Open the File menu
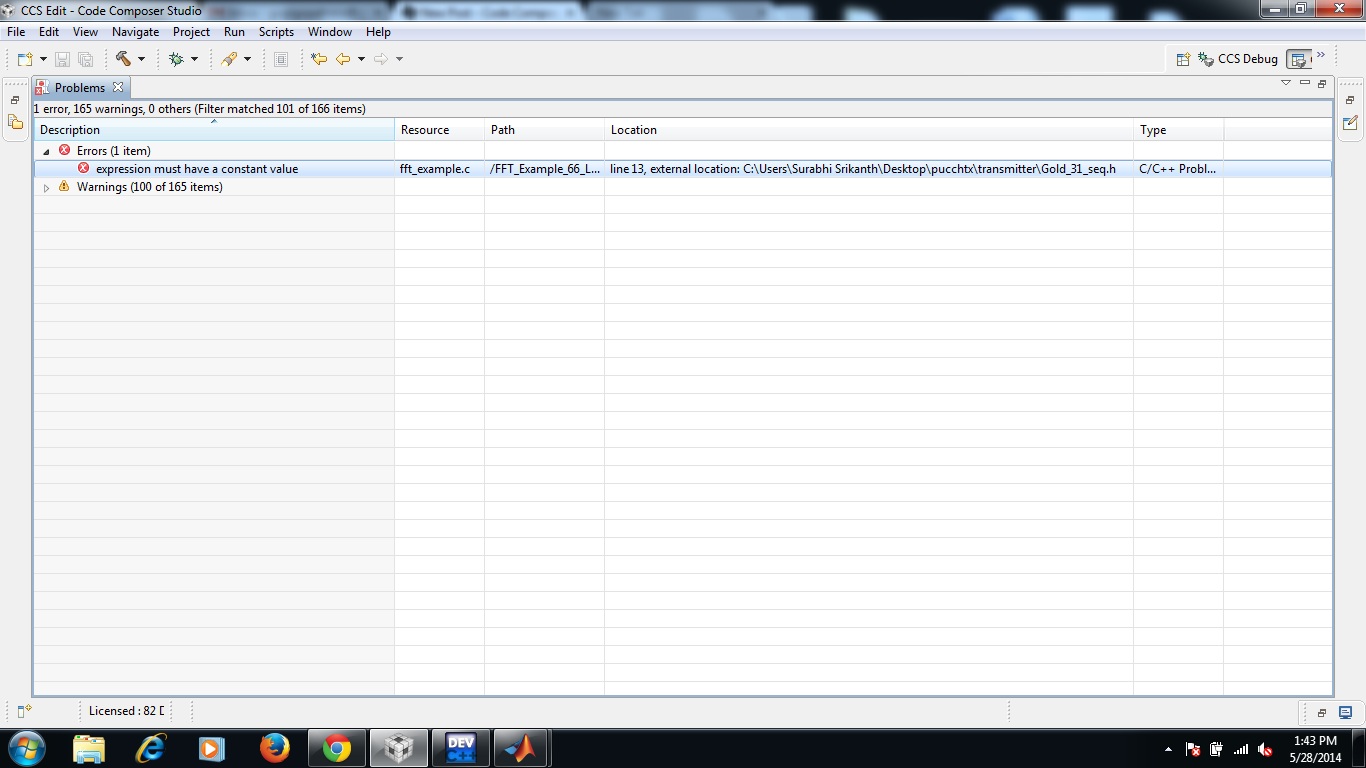Screen dimensions: 1366x768 [x=16, y=32]
